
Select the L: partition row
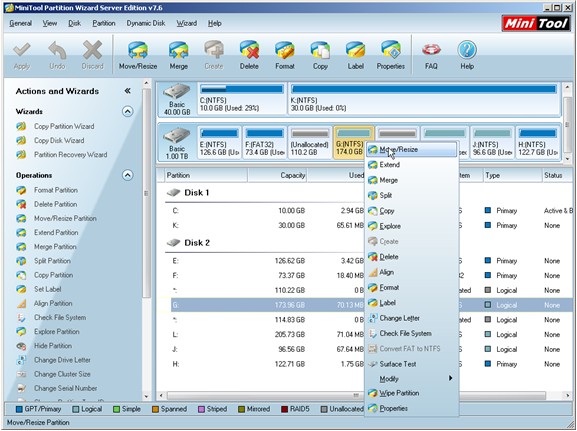point(371,335)
